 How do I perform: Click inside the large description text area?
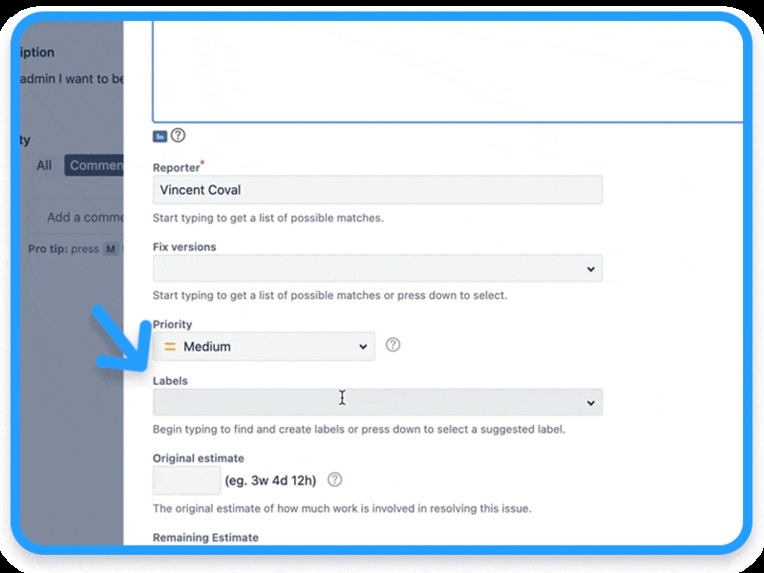[447, 72]
